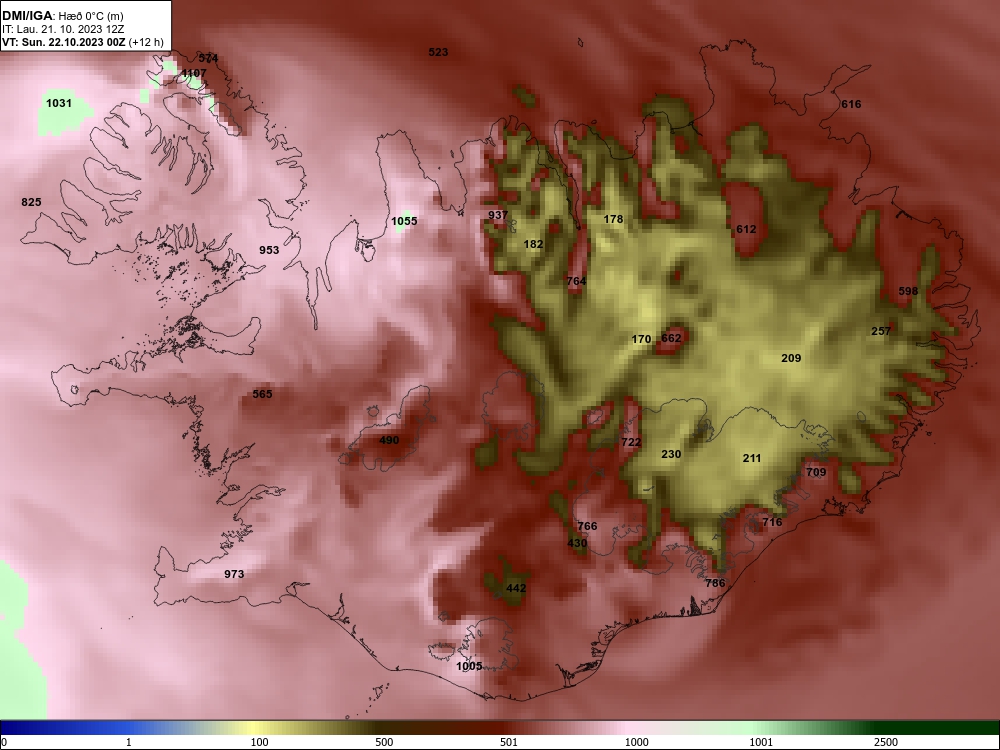Select the 211 value label
The width and height of the screenshot is (1000, 750).
click(752, 458)
